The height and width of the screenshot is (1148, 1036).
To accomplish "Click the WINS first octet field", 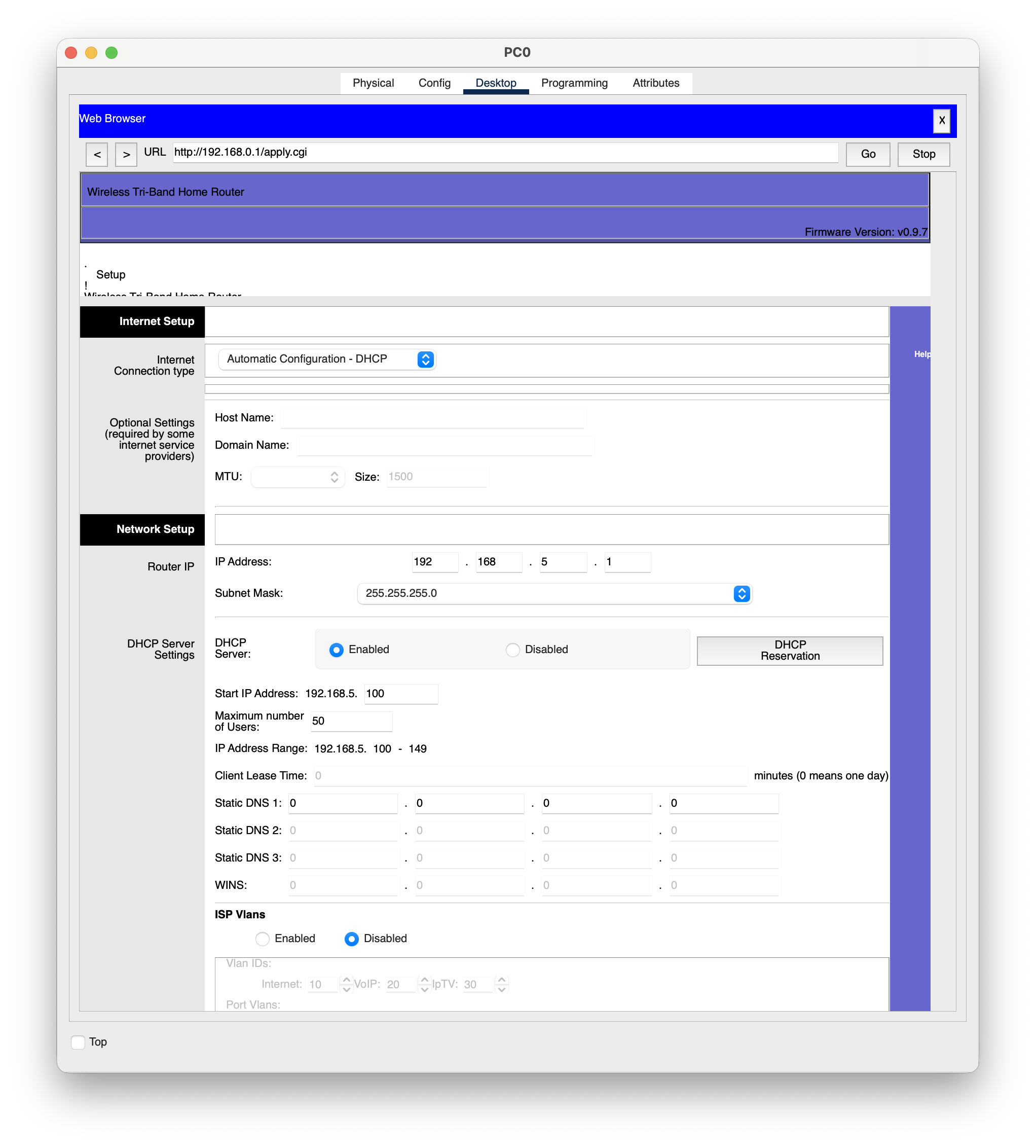I will (343, 885).
